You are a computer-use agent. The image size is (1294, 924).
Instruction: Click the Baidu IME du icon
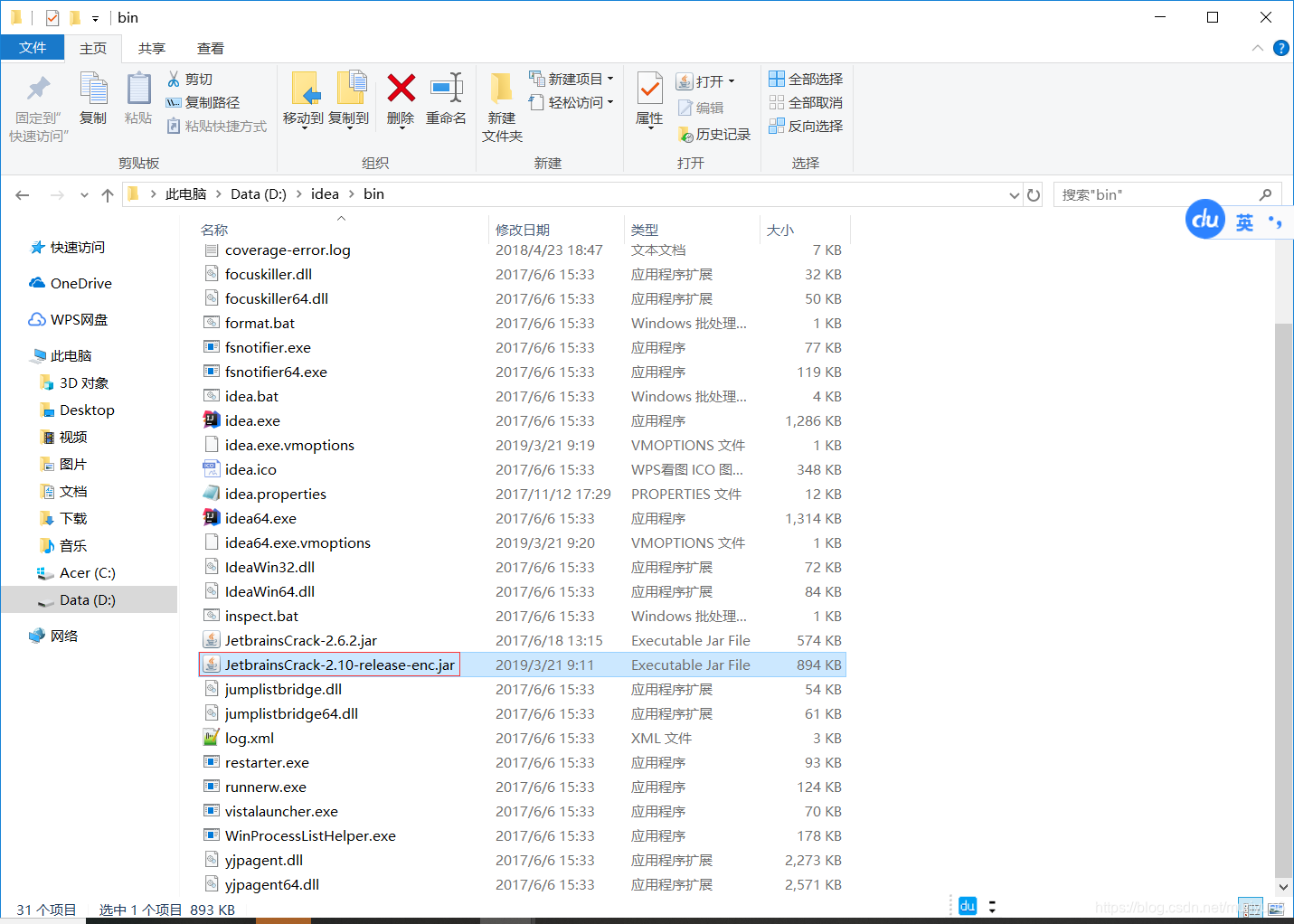pyautogui.click(x=1205, y=220)
